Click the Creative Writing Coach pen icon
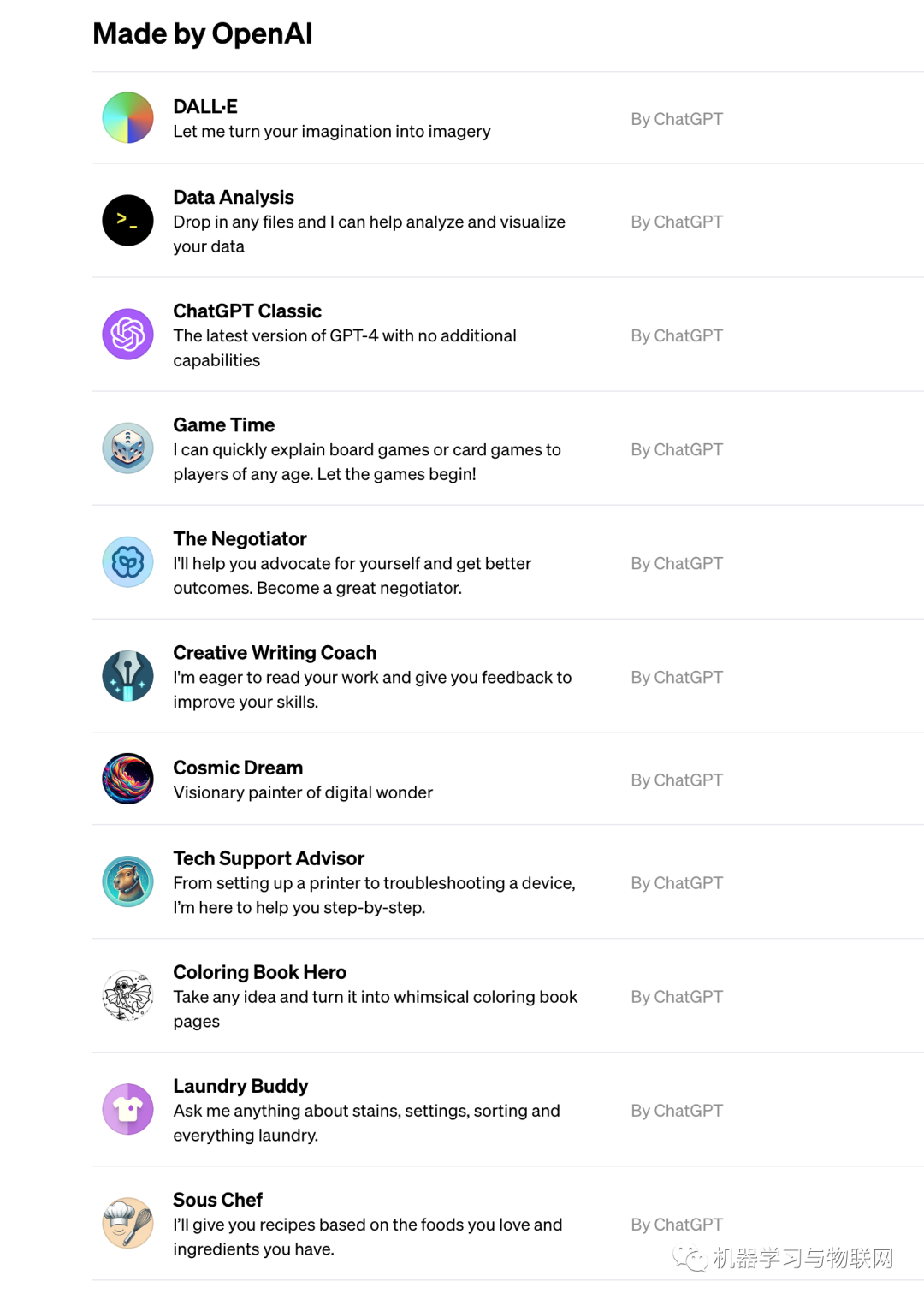 pyautogui.click(x=127, y=676)
